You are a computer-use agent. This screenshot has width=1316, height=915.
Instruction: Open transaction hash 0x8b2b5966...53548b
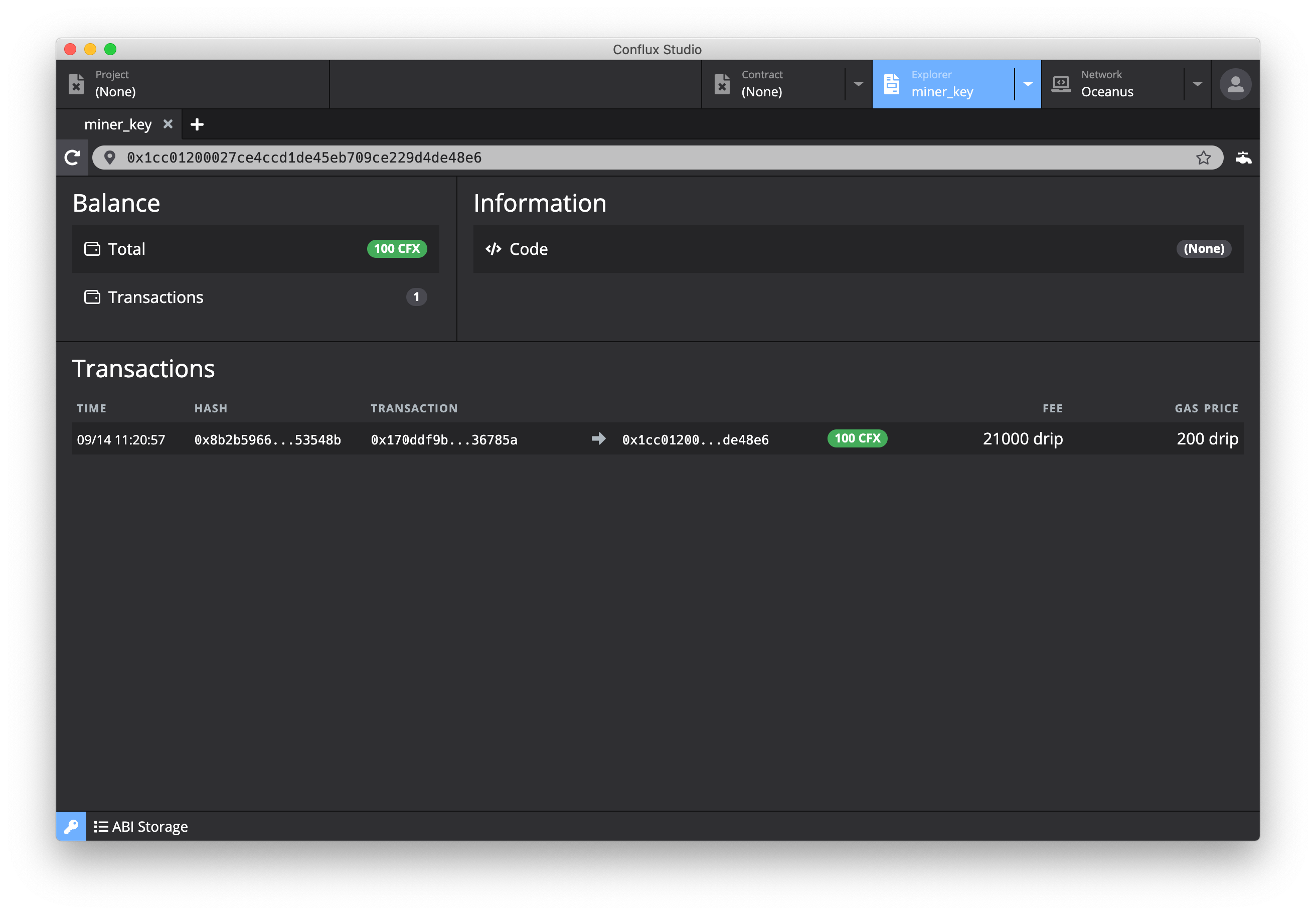[267, 440]
